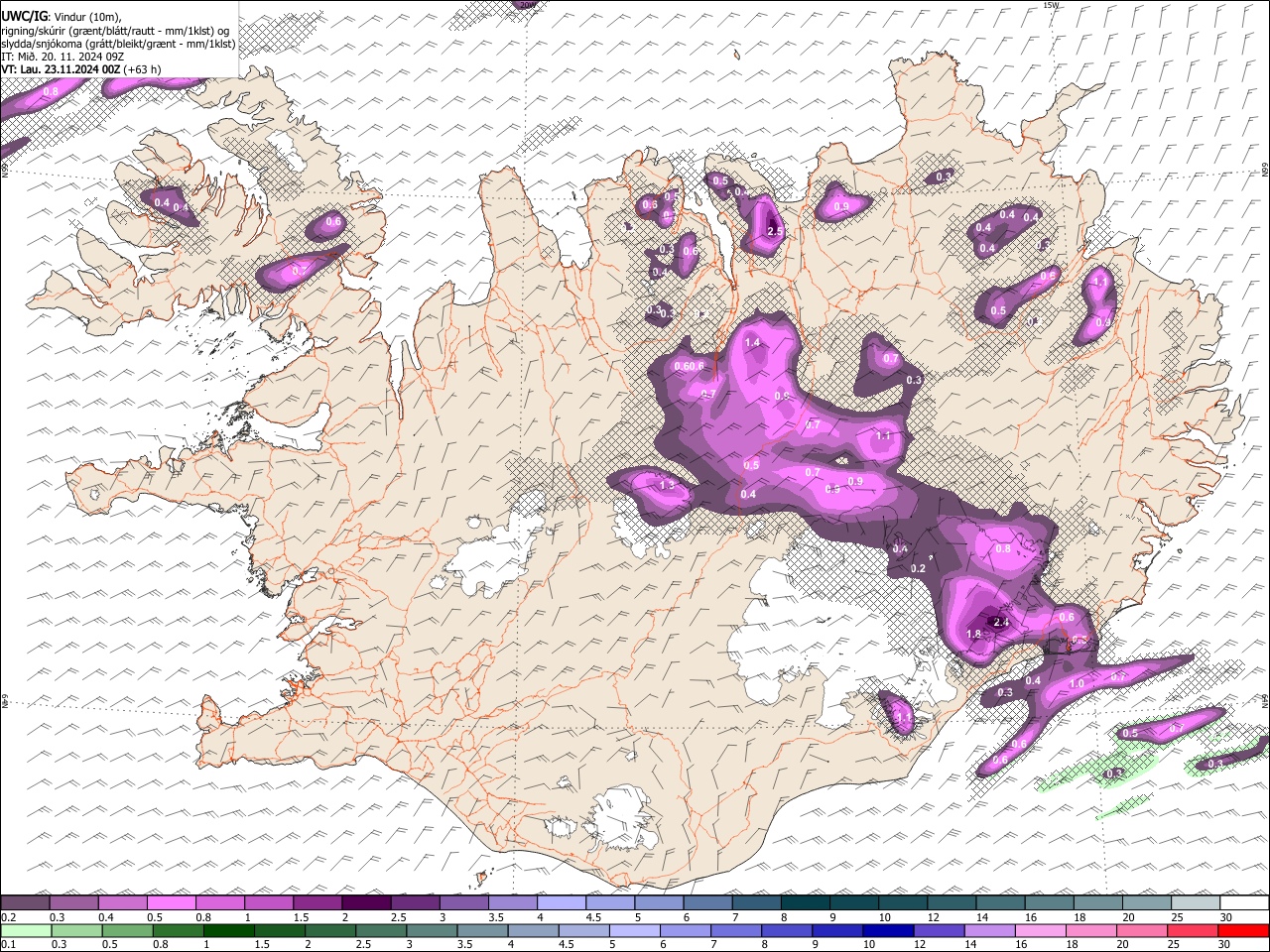
Task: Pick the lower legend violet swatch labeled 12
Action: (x=939, y=930)
